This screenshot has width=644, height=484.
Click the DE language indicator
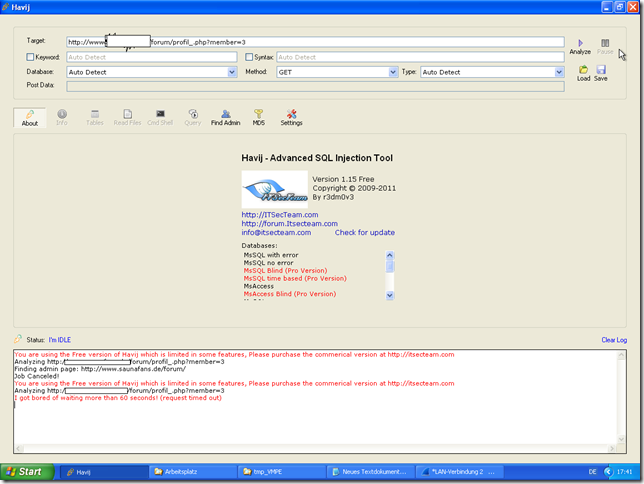592,472
